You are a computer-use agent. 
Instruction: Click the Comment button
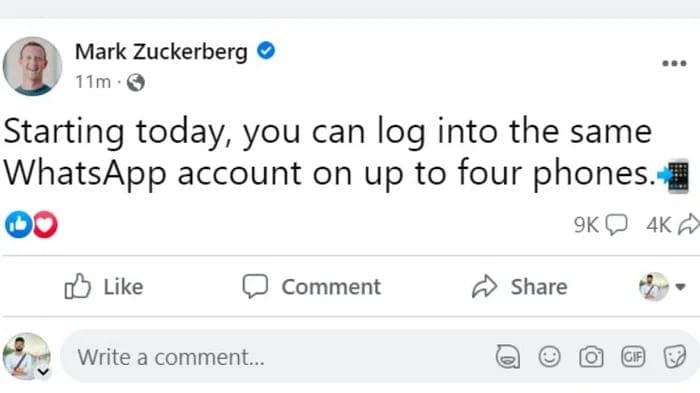click(x=311, y=286)
